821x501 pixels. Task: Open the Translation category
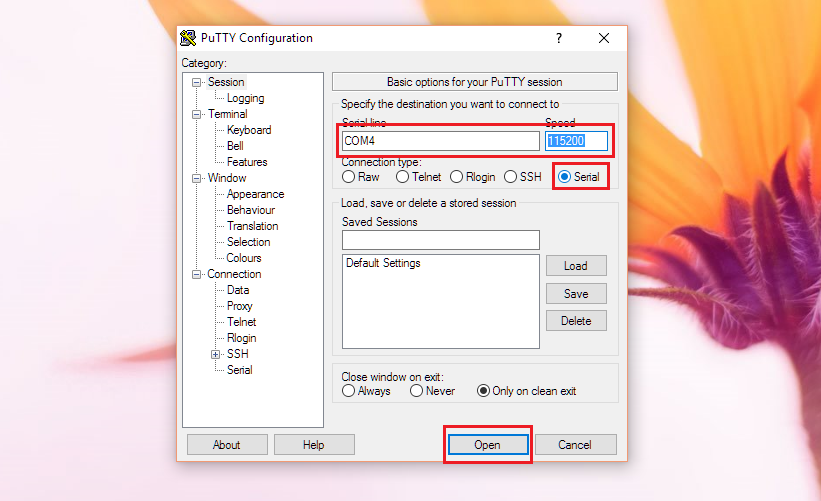click(253, 226)
